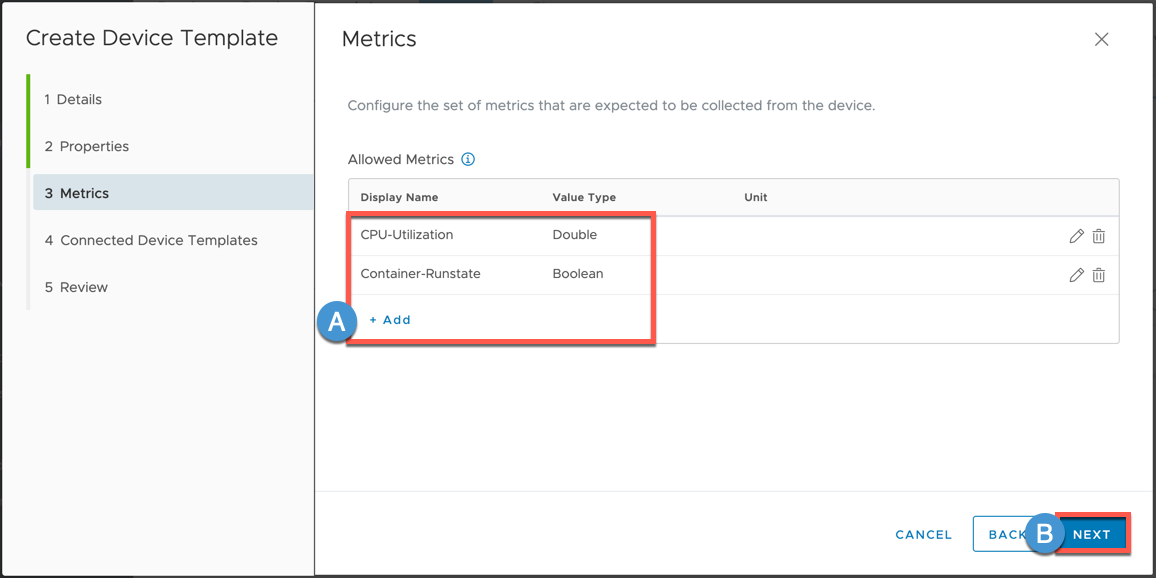Viewport: 1156px width, 578px height.
Task: Jump to Connected Device Templates step
Action: coord(151,240)
